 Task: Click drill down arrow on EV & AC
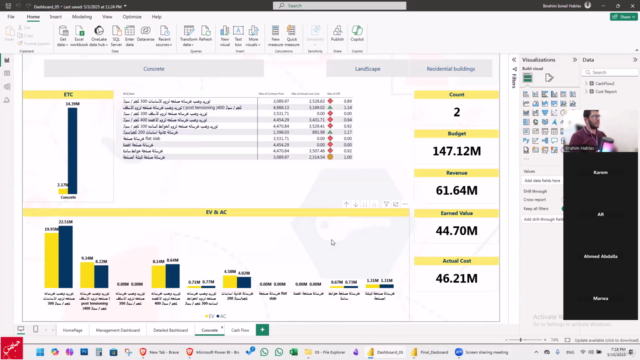click(356, 204)
